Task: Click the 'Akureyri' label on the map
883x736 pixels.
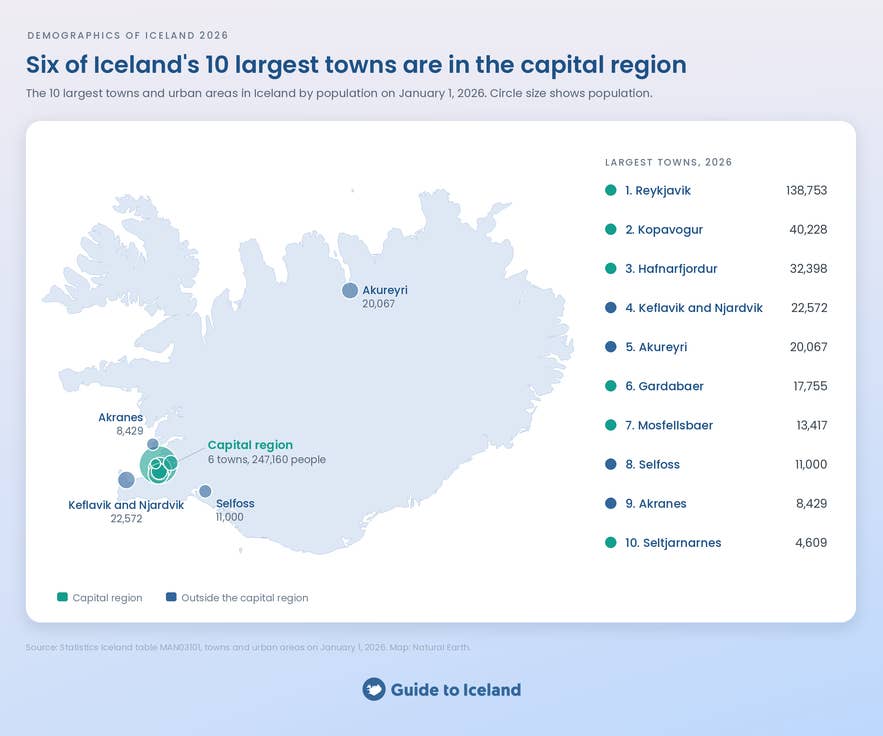Action: (385, 290)
